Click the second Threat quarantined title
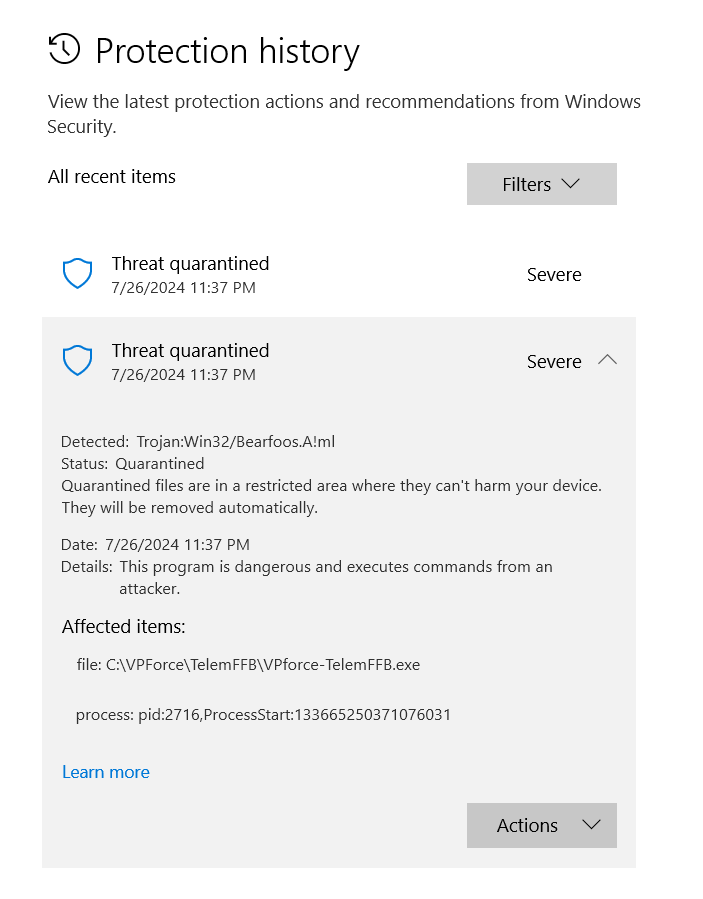This screenshot has width=703, height=899. [x=190, y=351]
